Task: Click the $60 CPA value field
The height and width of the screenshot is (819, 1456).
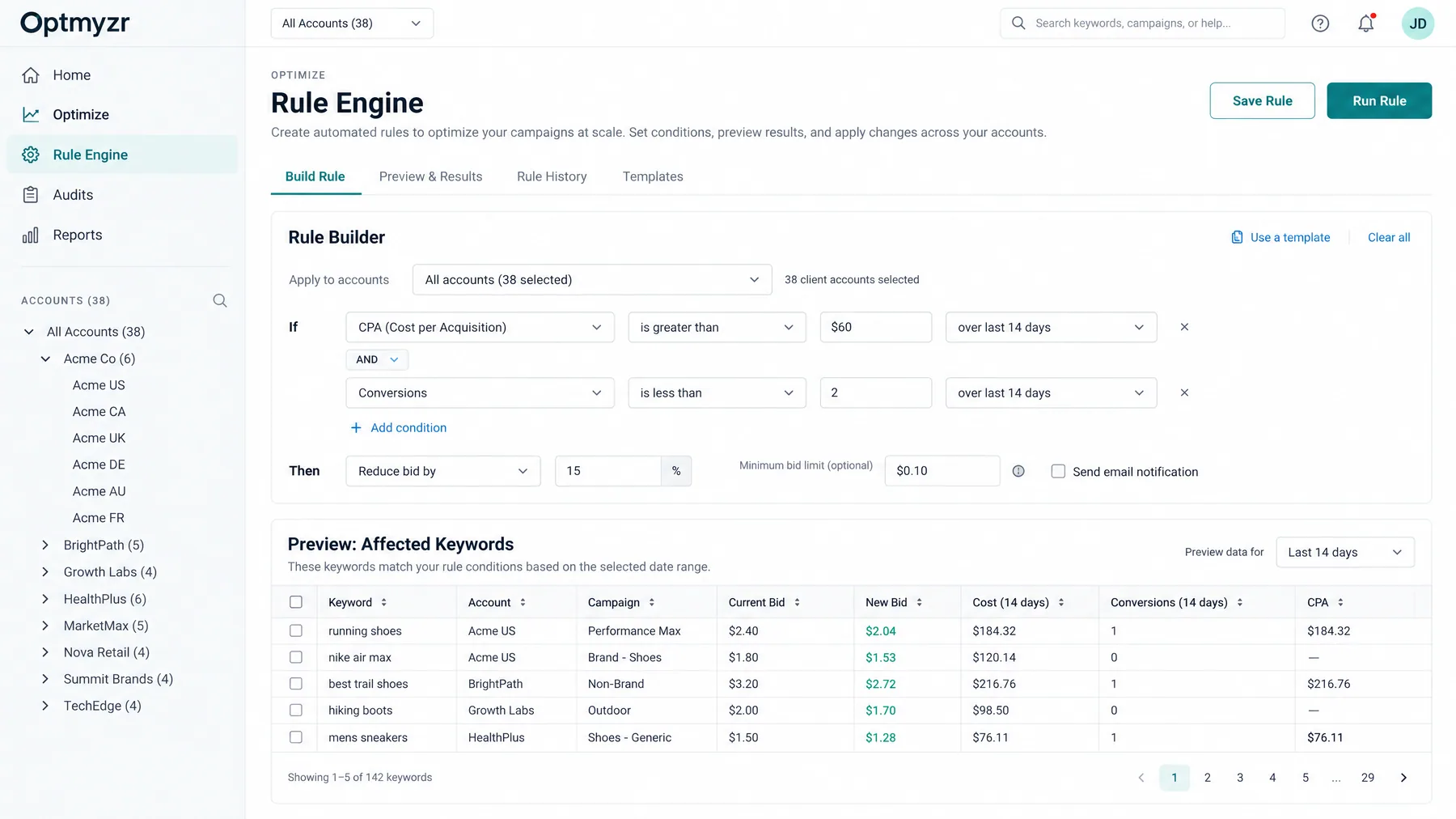Action: tap(876, 327)
